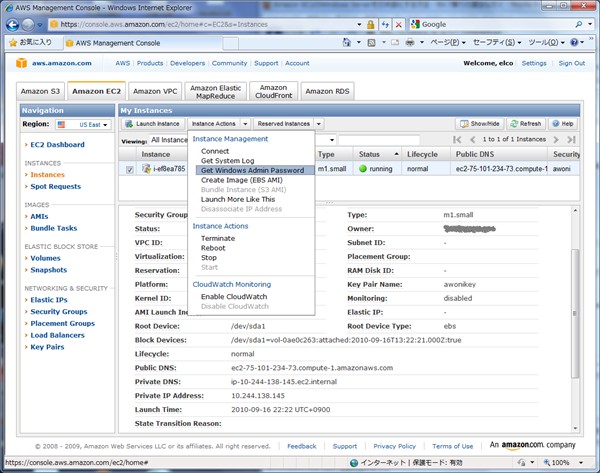Open the Region US East dropdown
Image resolution: width=600 pixels, height=473 pixels.
(x=83, y=125)
